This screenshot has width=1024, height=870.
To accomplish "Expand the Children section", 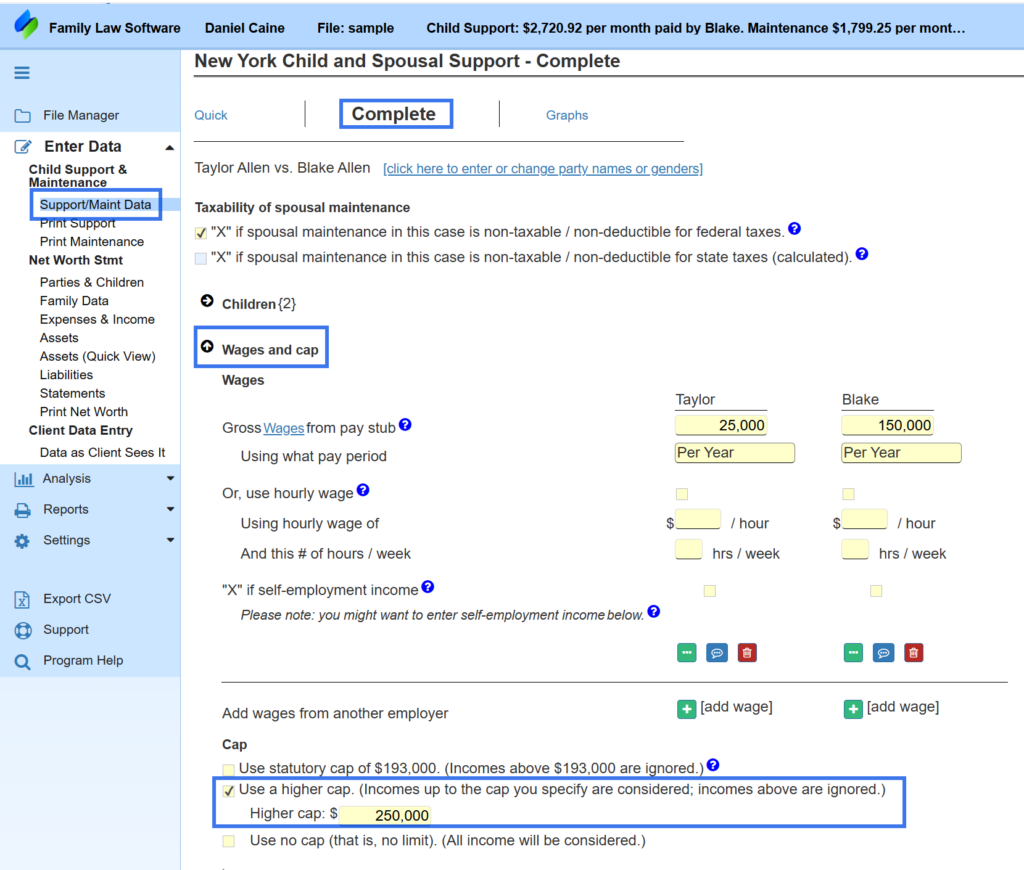I will [207, 300].
